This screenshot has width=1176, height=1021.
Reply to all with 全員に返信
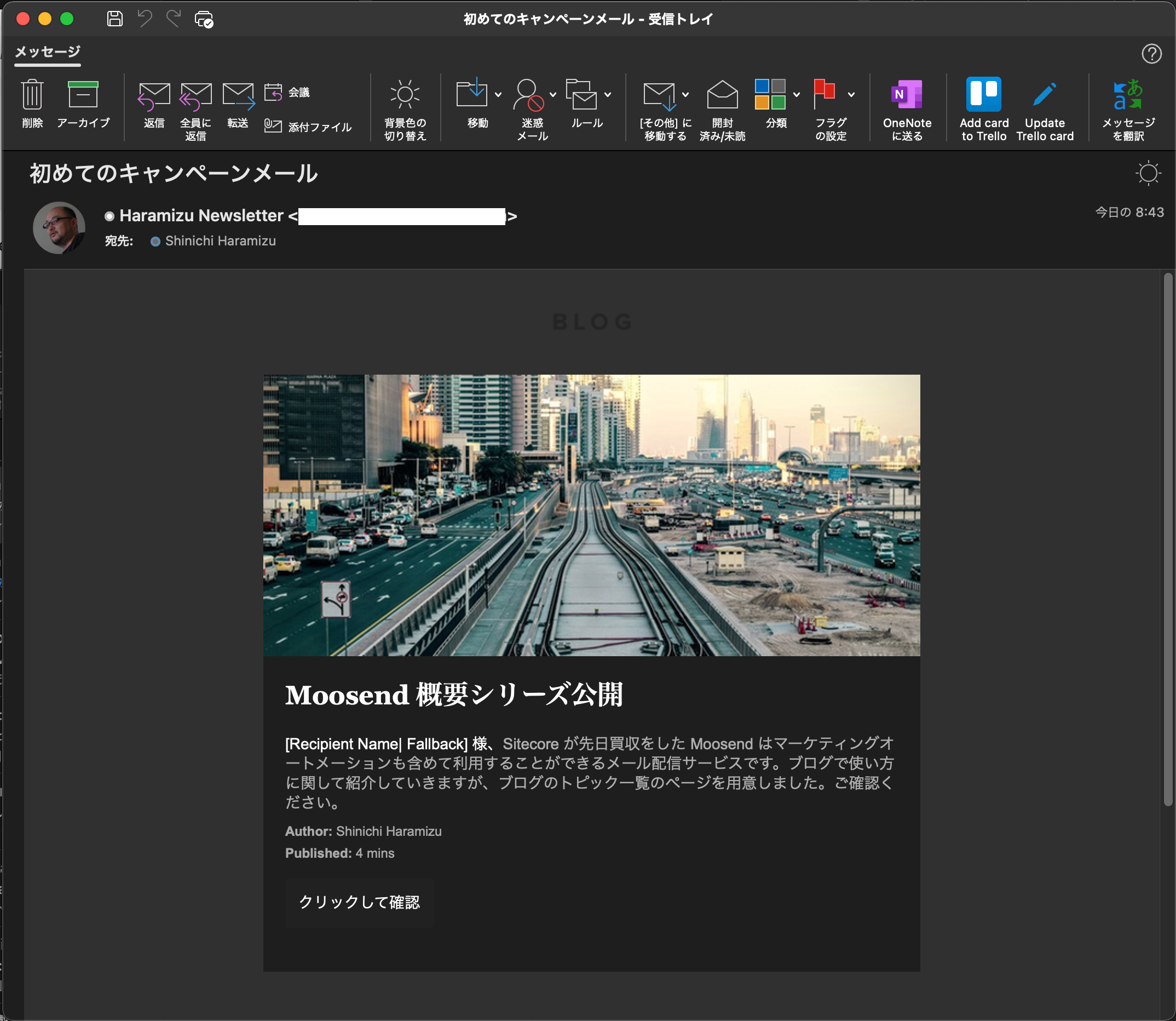point(195,96)
